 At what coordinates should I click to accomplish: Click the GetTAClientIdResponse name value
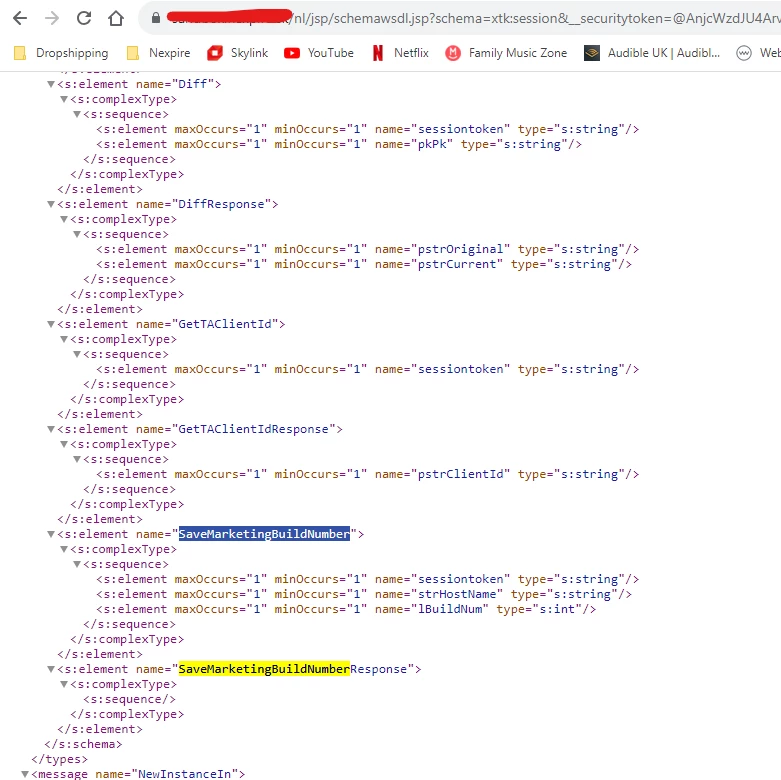click(253, 429)
